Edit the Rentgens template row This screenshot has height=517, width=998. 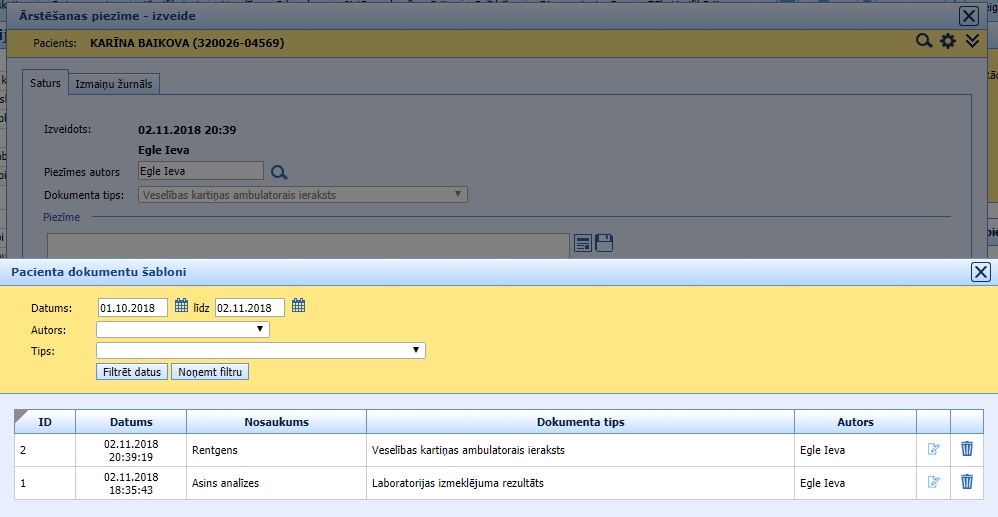pos(934,450)
